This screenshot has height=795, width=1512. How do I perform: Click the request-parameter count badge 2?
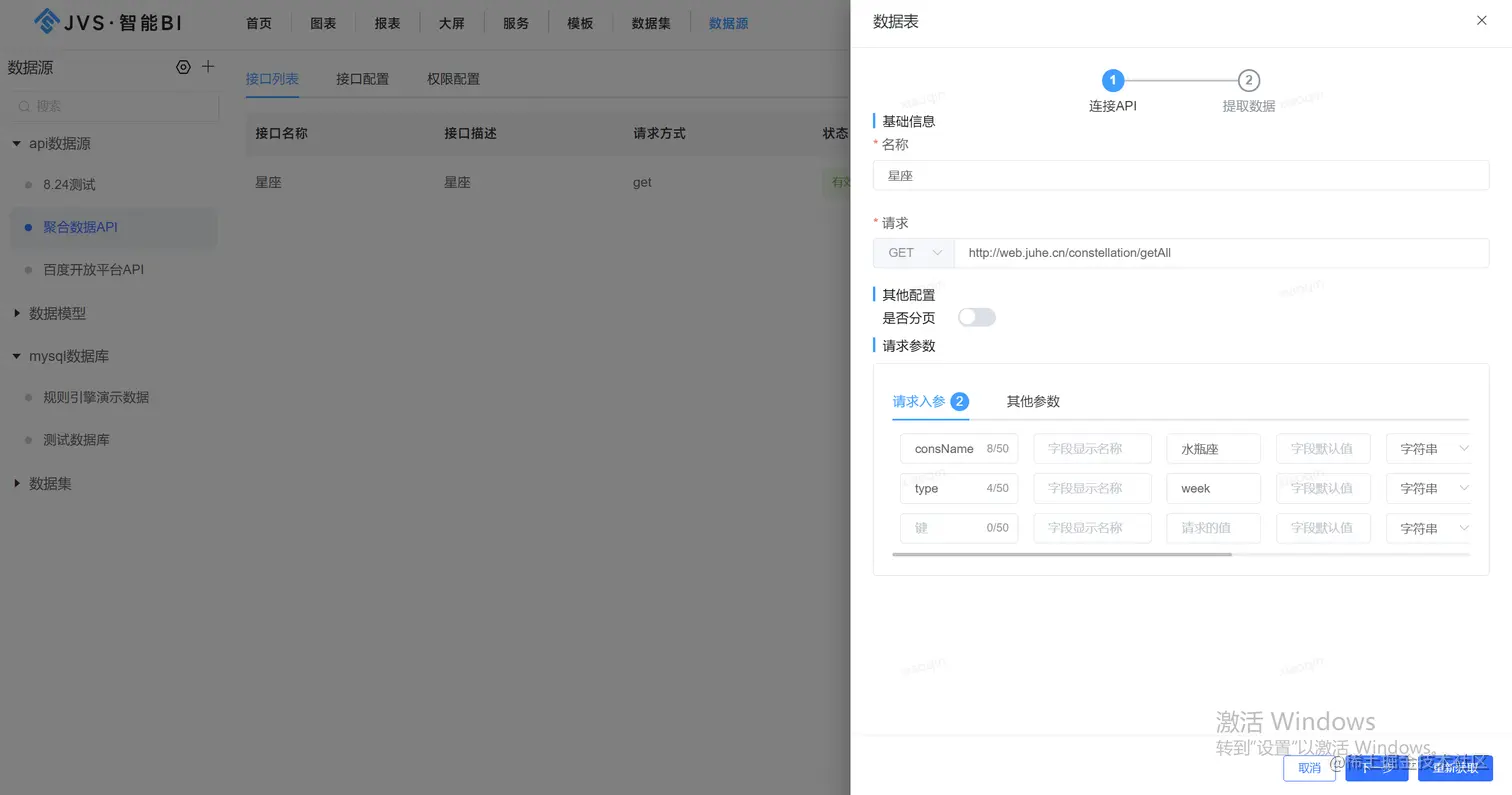point(959,401)
